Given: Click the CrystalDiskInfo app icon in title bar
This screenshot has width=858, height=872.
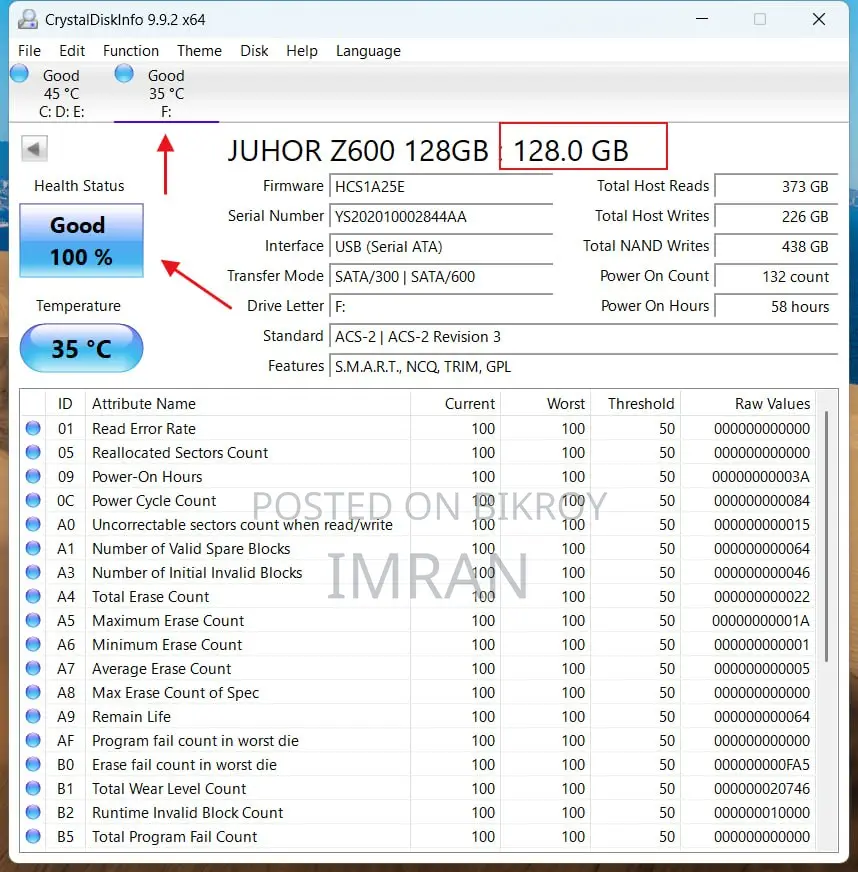Looking at the screenshot, I should [28, 19].
